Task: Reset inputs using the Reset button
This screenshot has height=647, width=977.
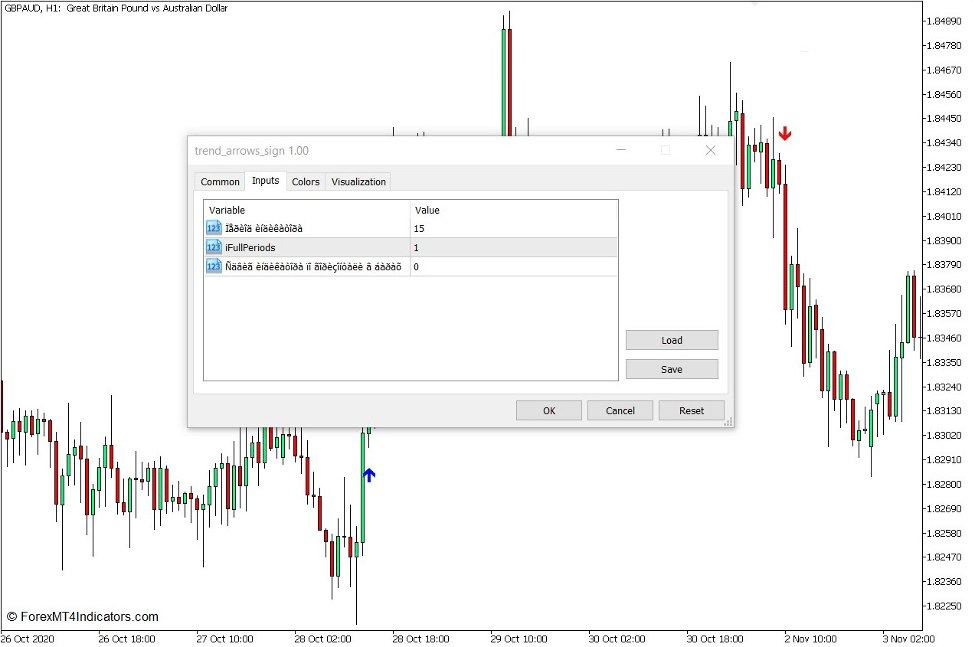Action: pyautogui.click(x=691, y=410)
